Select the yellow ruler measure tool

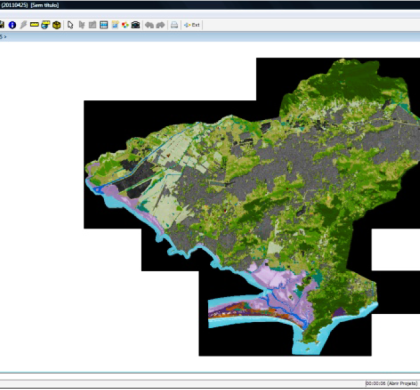34,25
